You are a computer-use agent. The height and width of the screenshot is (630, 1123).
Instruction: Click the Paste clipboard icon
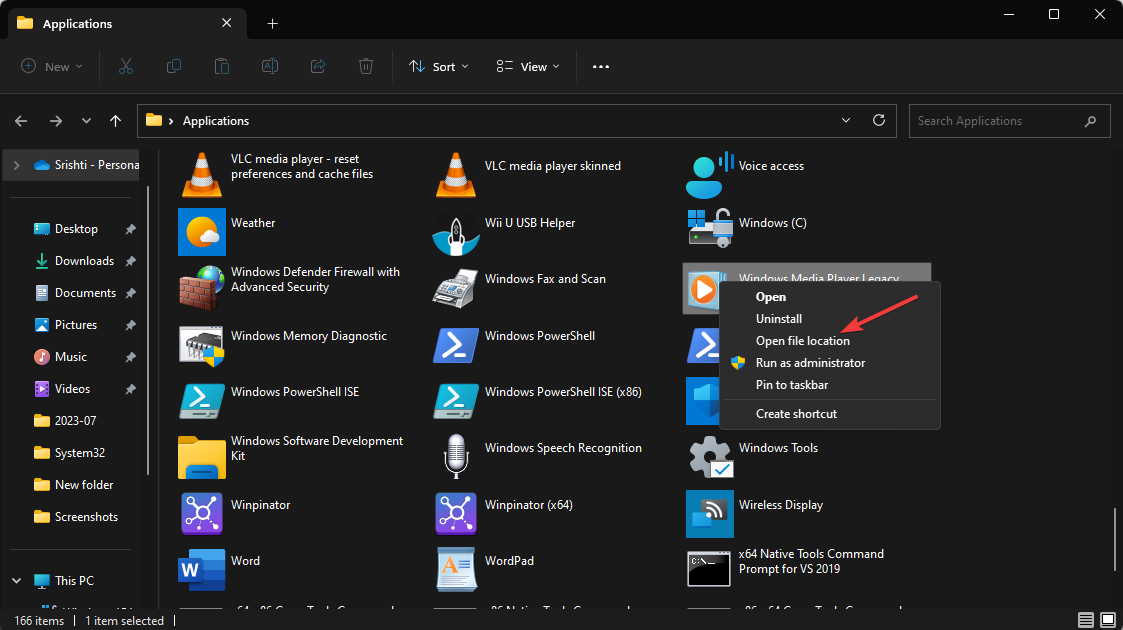coord(222,67)
